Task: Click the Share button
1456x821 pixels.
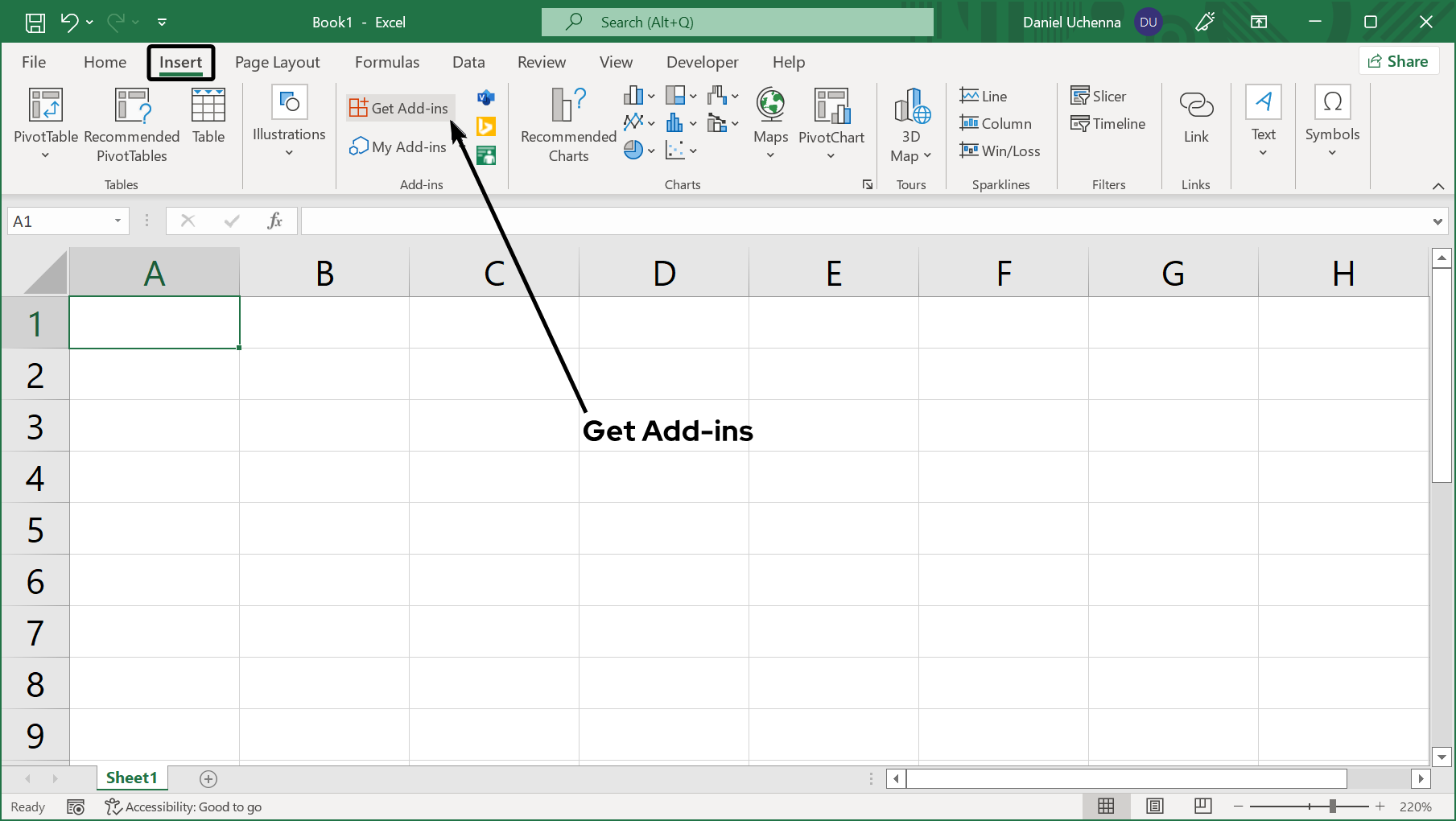Action: point(1397,61)
